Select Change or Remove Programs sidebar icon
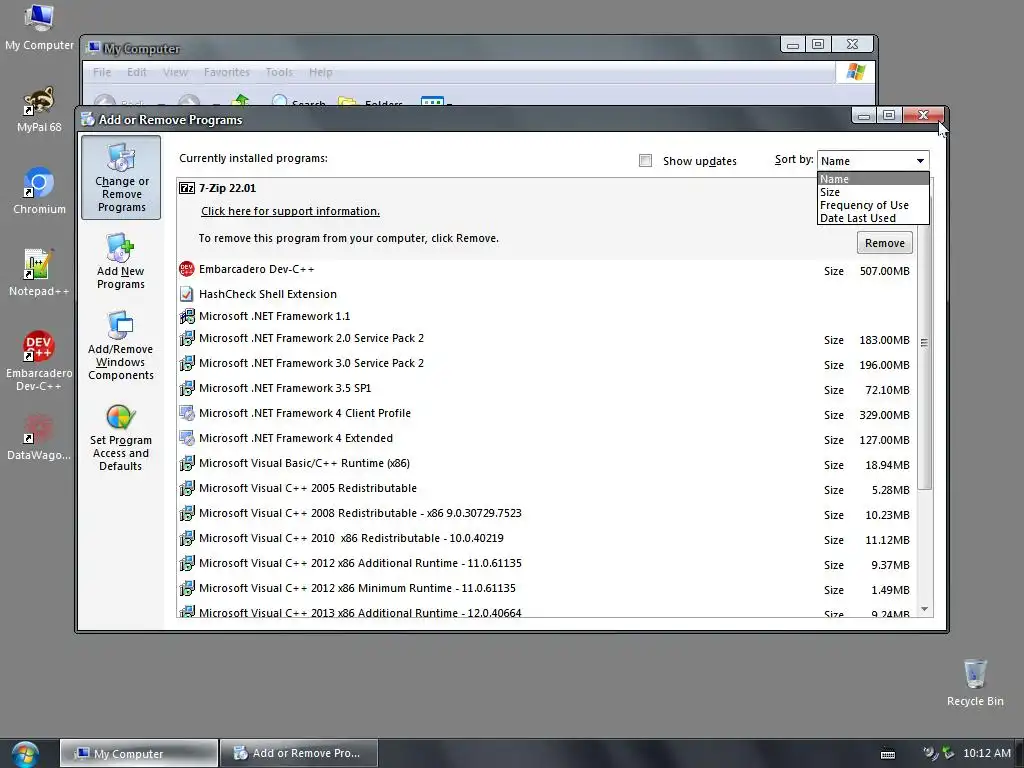 click(x=121, y=177)
